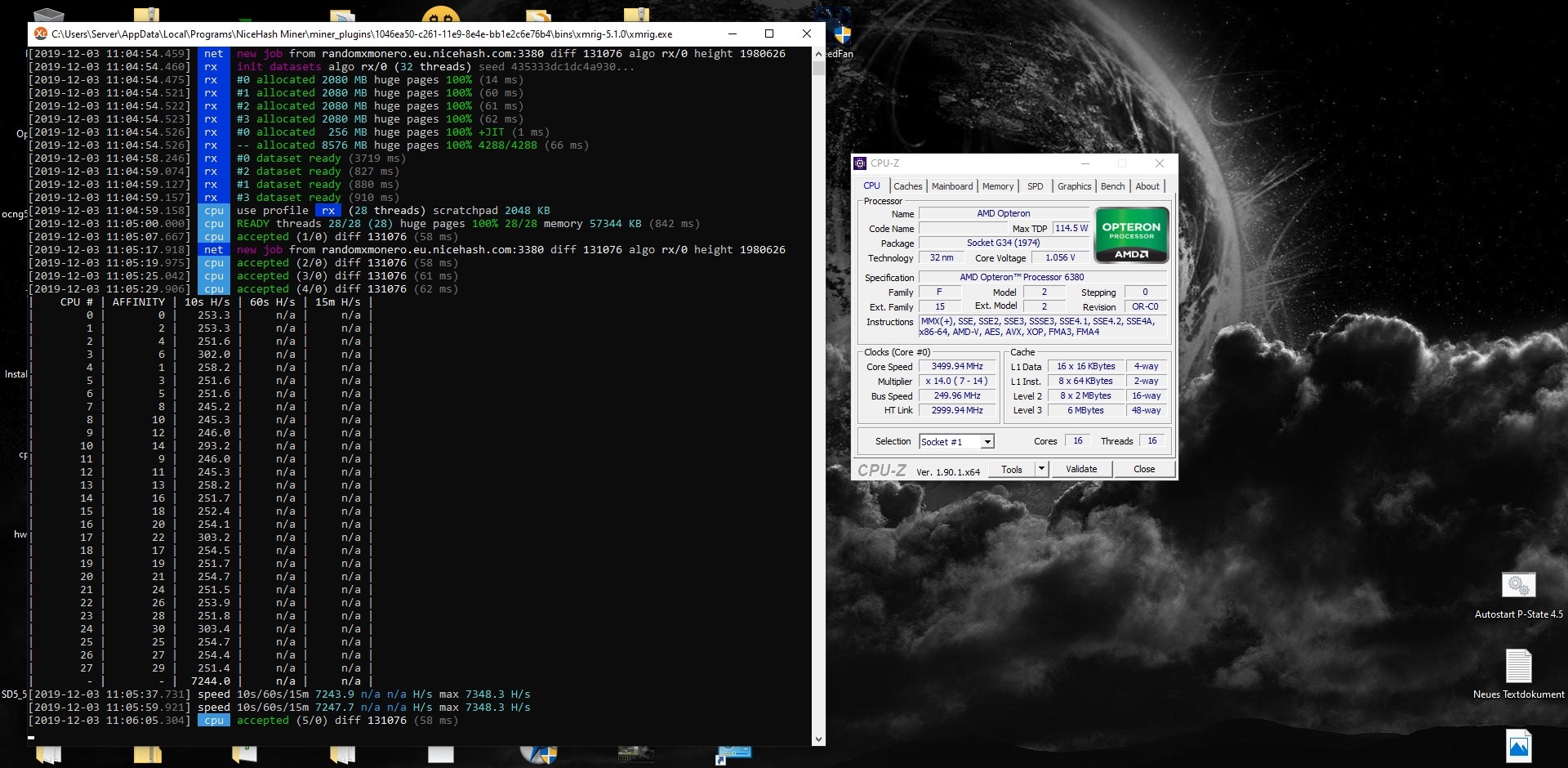Click the CPU-Z title bar icon
Screen dimensions: 1568x768
coord(860,163)
